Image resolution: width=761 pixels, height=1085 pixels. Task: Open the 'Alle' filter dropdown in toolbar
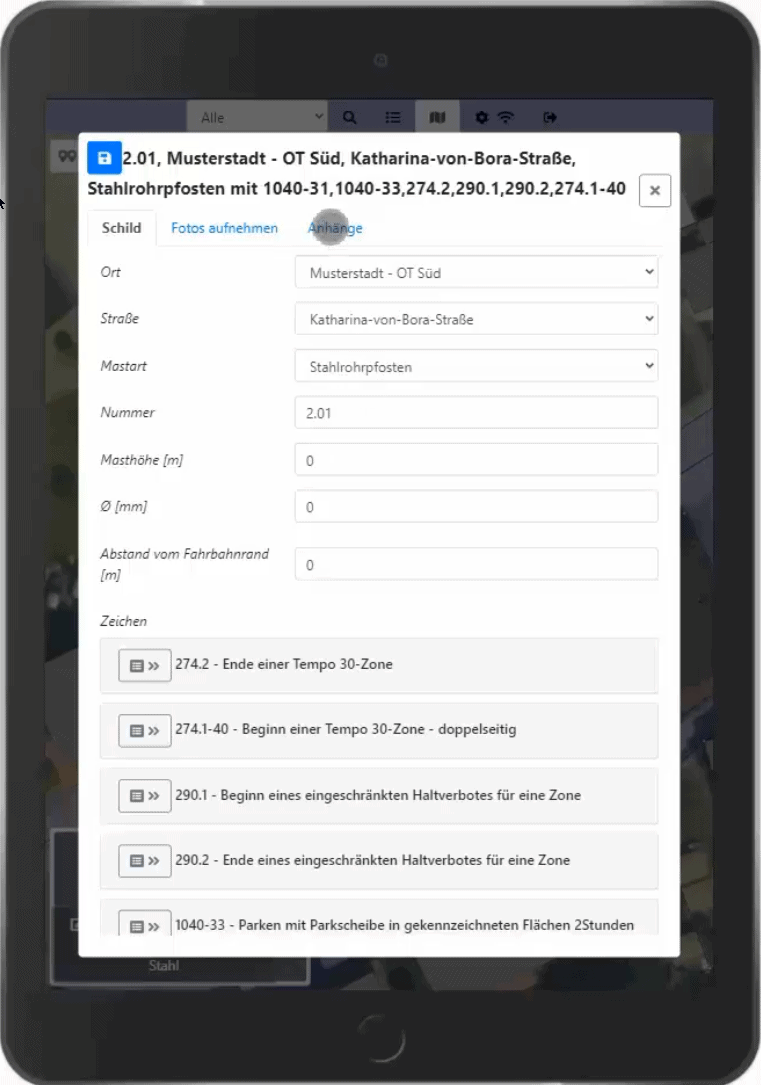(x=257, y=117)
